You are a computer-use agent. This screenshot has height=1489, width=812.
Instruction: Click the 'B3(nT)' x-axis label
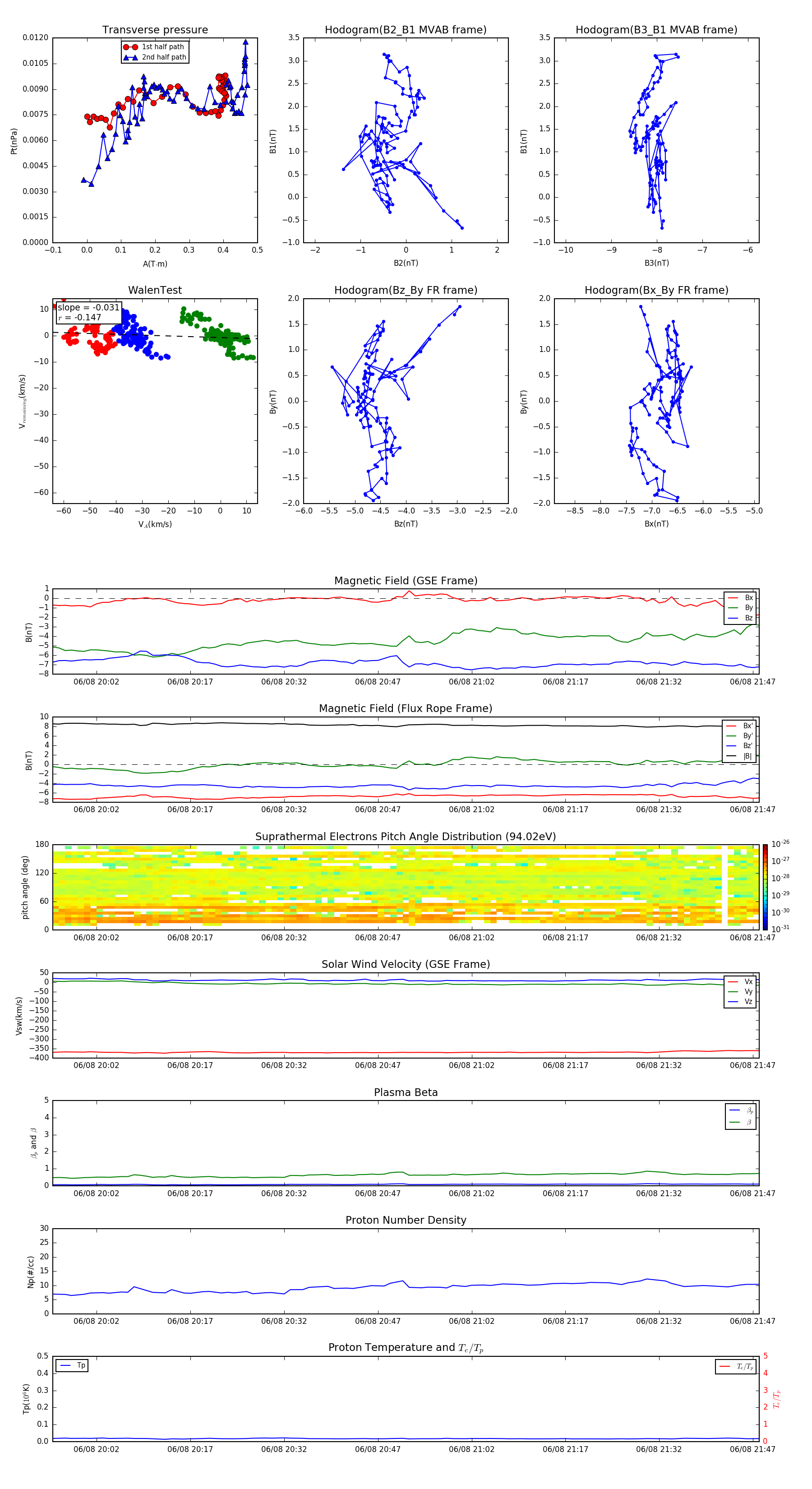[656, 263]
